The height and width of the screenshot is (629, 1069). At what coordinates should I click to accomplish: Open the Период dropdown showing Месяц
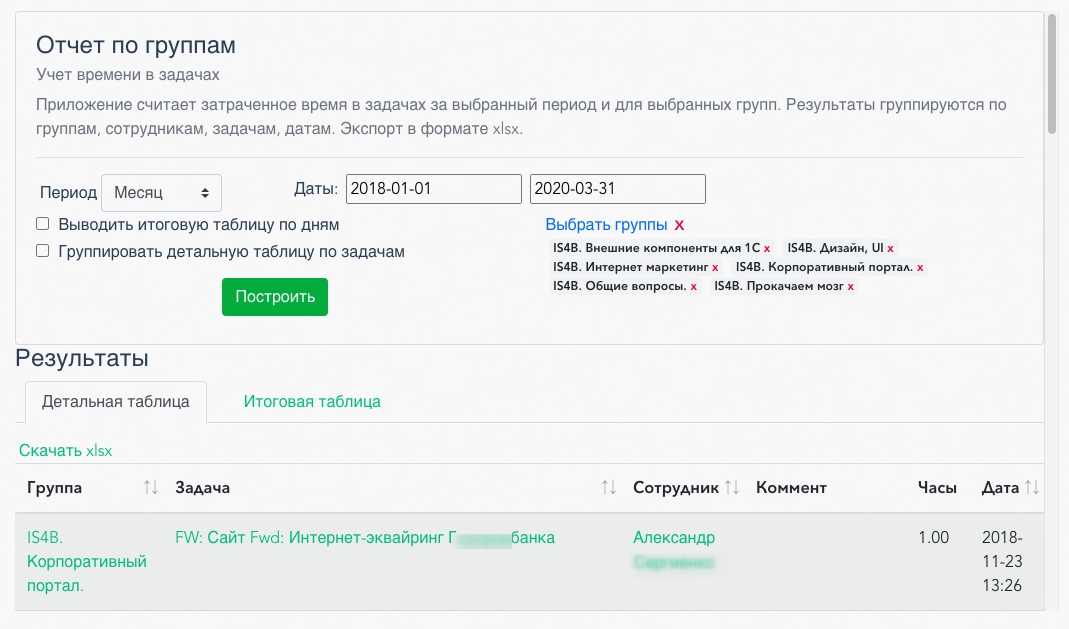click(161, 192)
